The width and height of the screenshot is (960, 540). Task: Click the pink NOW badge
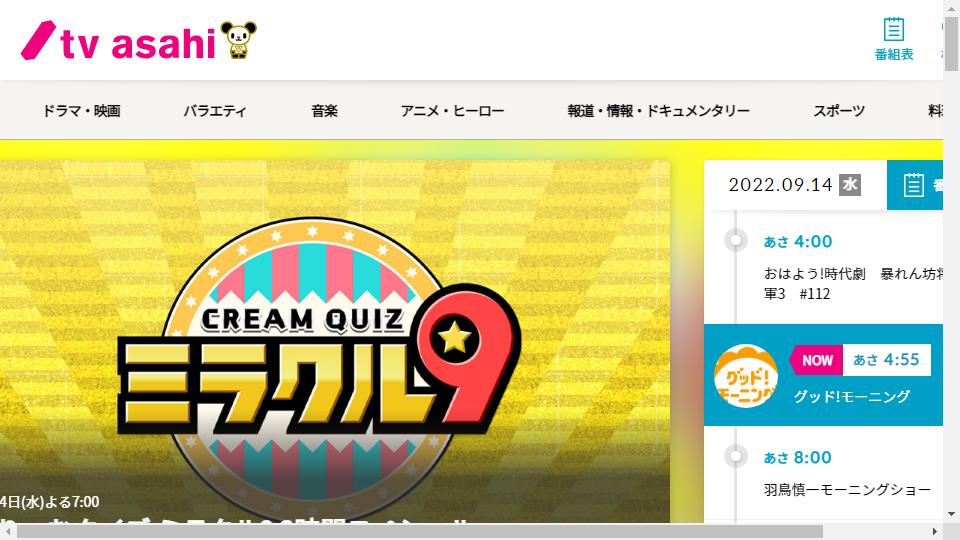point(816,360)
